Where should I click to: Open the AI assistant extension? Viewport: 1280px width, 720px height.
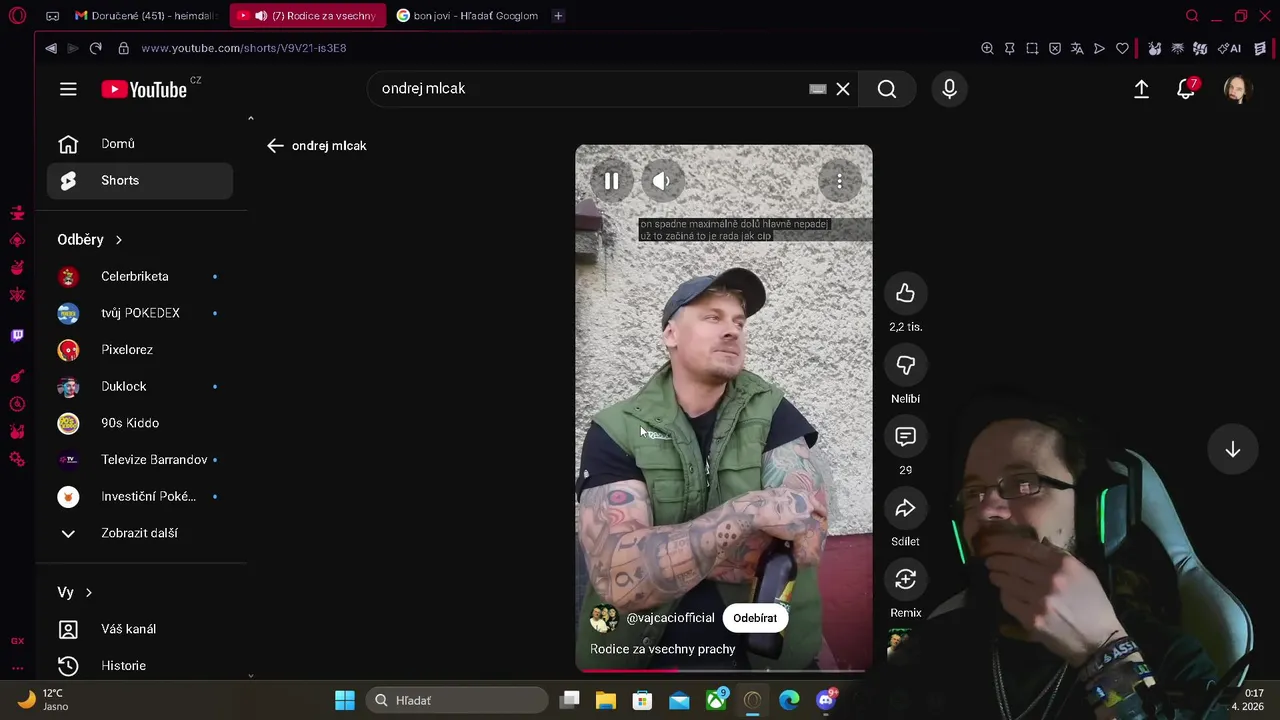pos(1229,48)
